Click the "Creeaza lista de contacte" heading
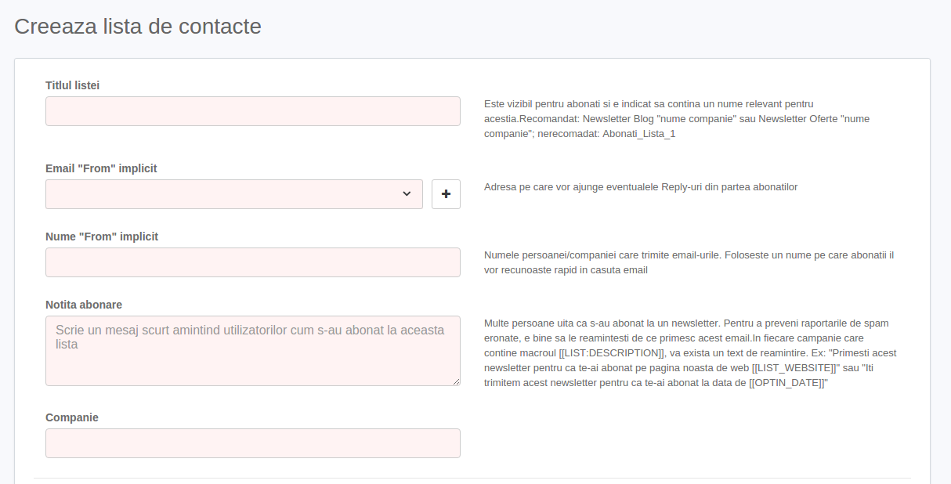The width and height of the screenshot is (951, 484). coord(138,26)
